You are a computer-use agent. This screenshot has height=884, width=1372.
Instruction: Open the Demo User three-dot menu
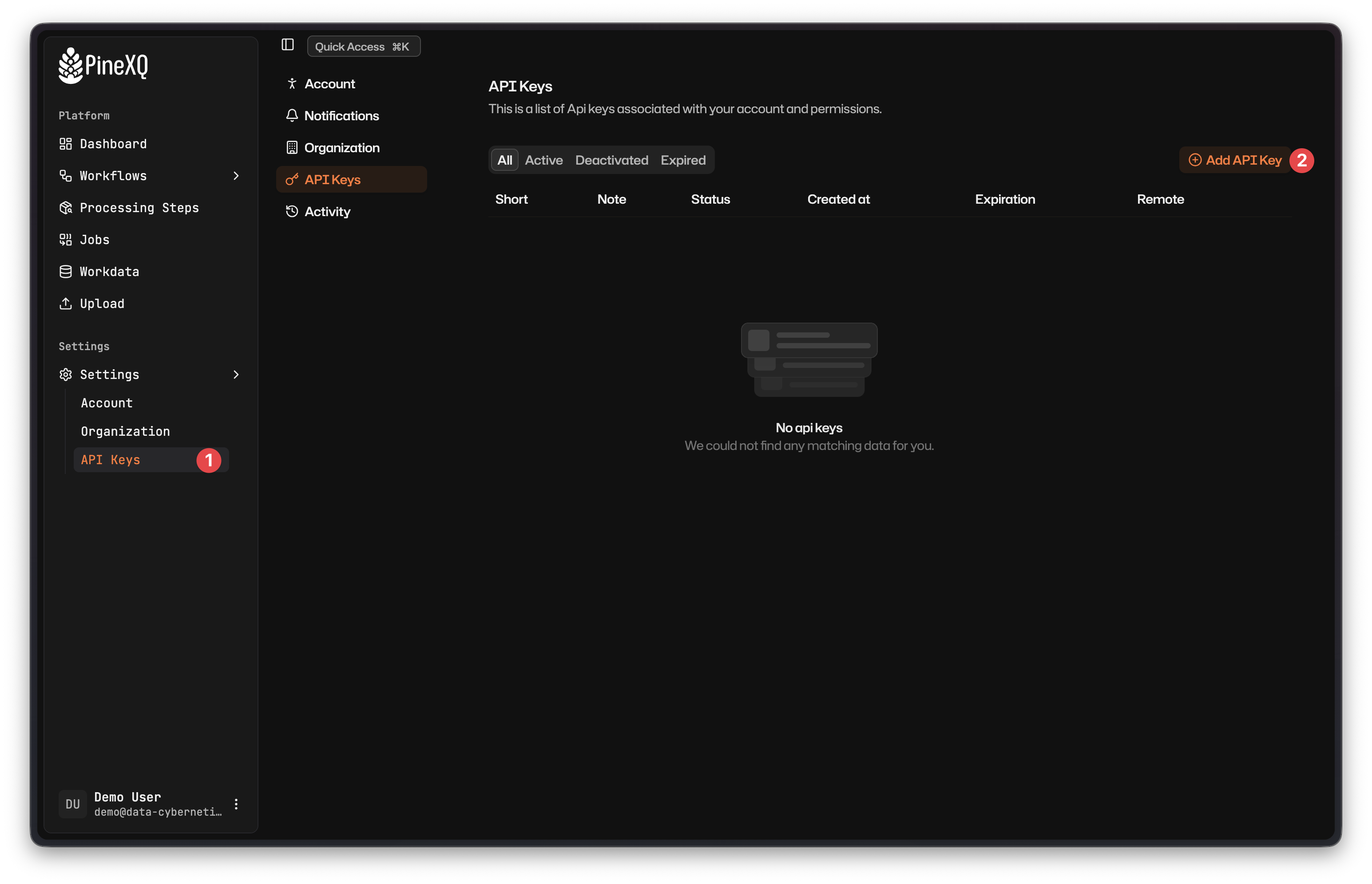[x=236, y=804]
